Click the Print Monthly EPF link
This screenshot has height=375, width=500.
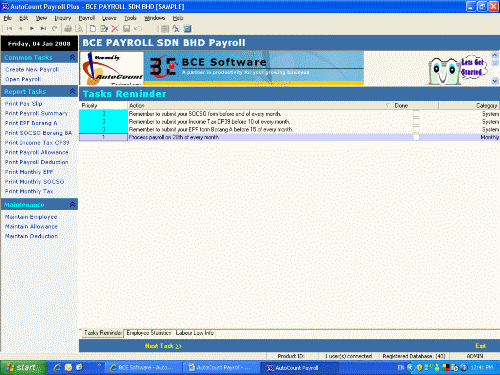tap(29, 172)
